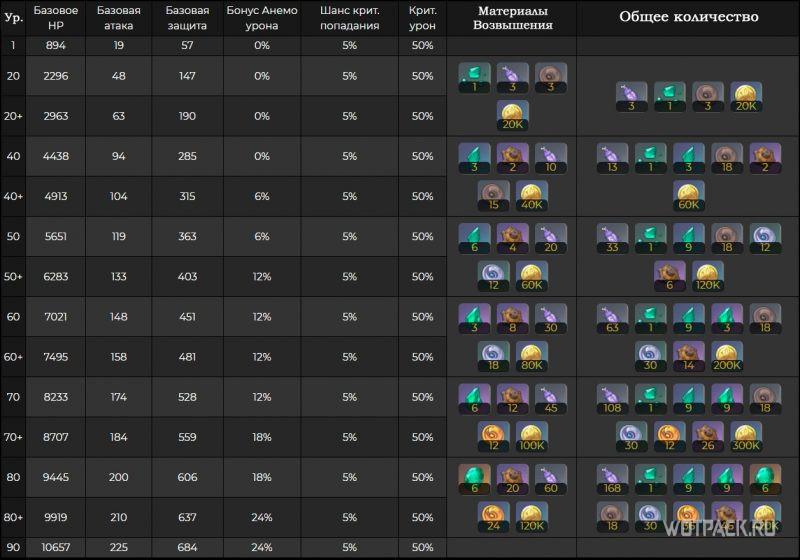Click the 'Общее количество' header

coord(689,17)
